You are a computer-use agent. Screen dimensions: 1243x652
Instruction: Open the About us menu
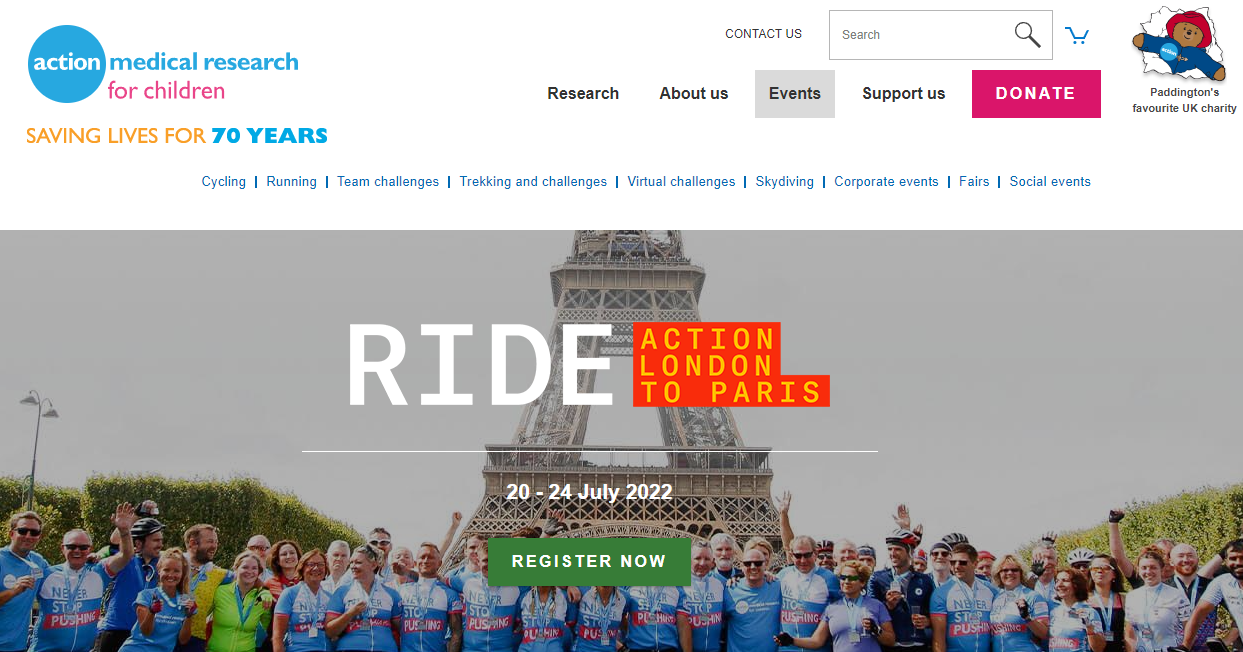pos(694,93)
